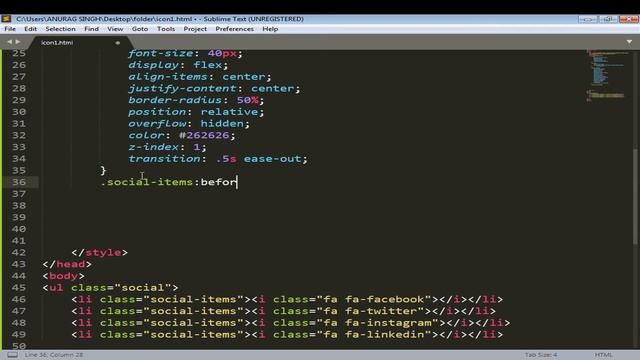Click the fa-facebook list item line
The height and width of the screenshot is (360, 640).
287,299
